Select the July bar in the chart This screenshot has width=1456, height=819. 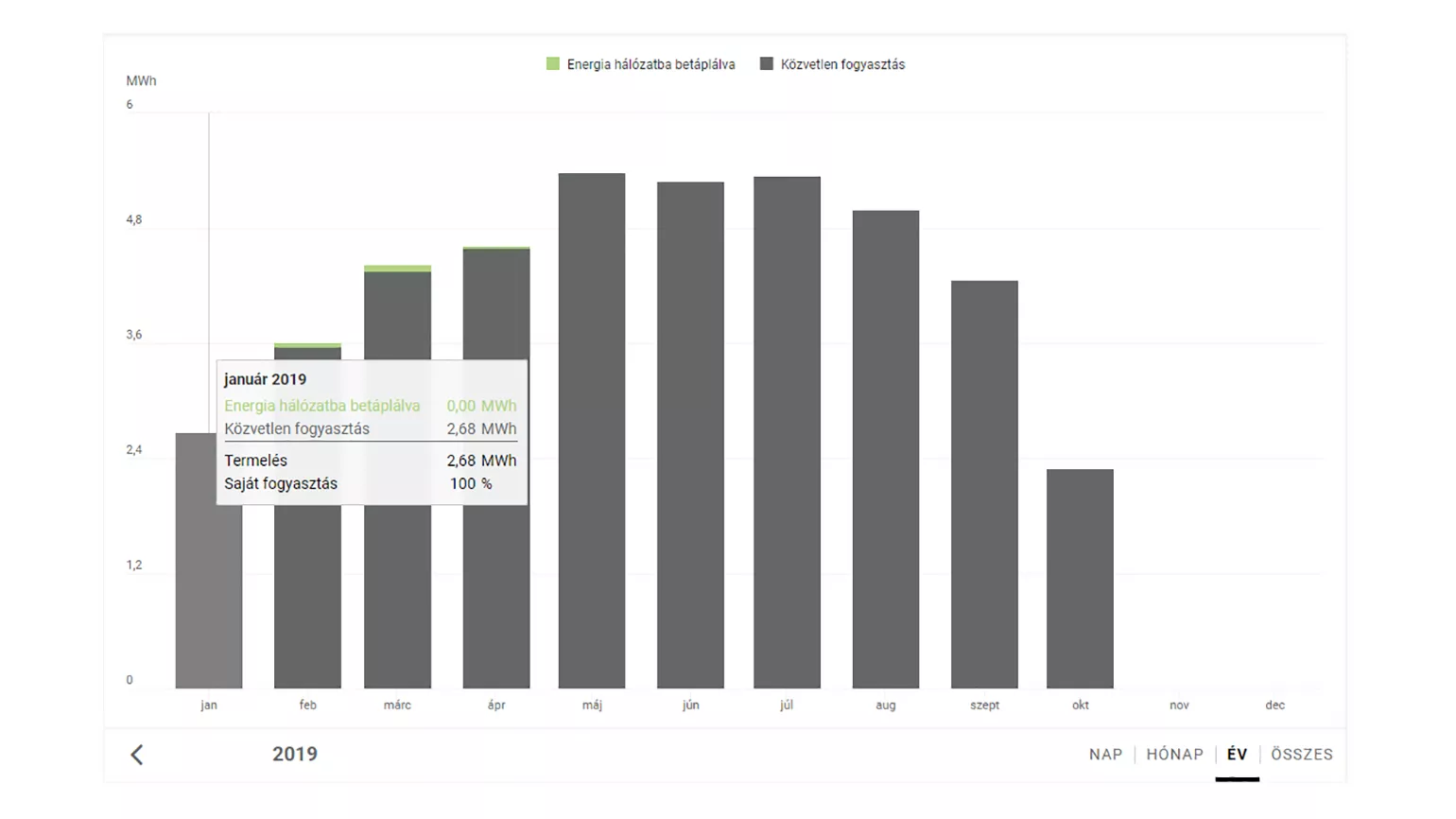(x=787, y=432)
